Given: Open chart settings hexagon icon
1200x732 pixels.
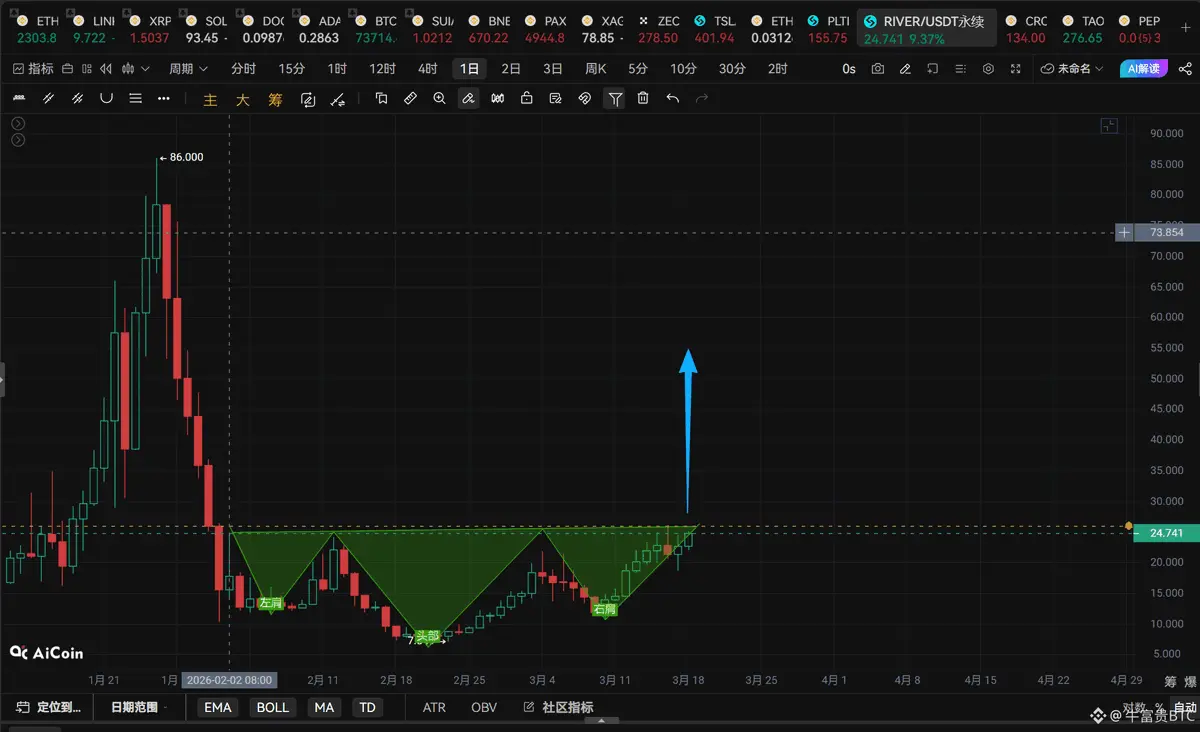Looking at the screenshot, I should (x=988, y=69).
